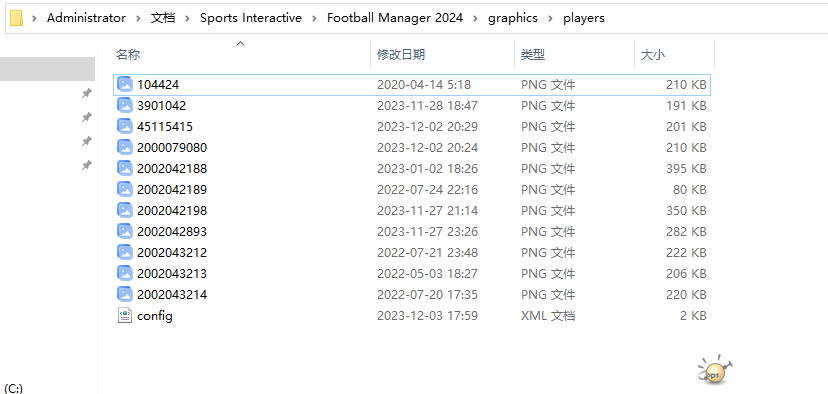828x394 pixels.
Task: Click highlighted item in navigation pane
Action: coord(48,69)
